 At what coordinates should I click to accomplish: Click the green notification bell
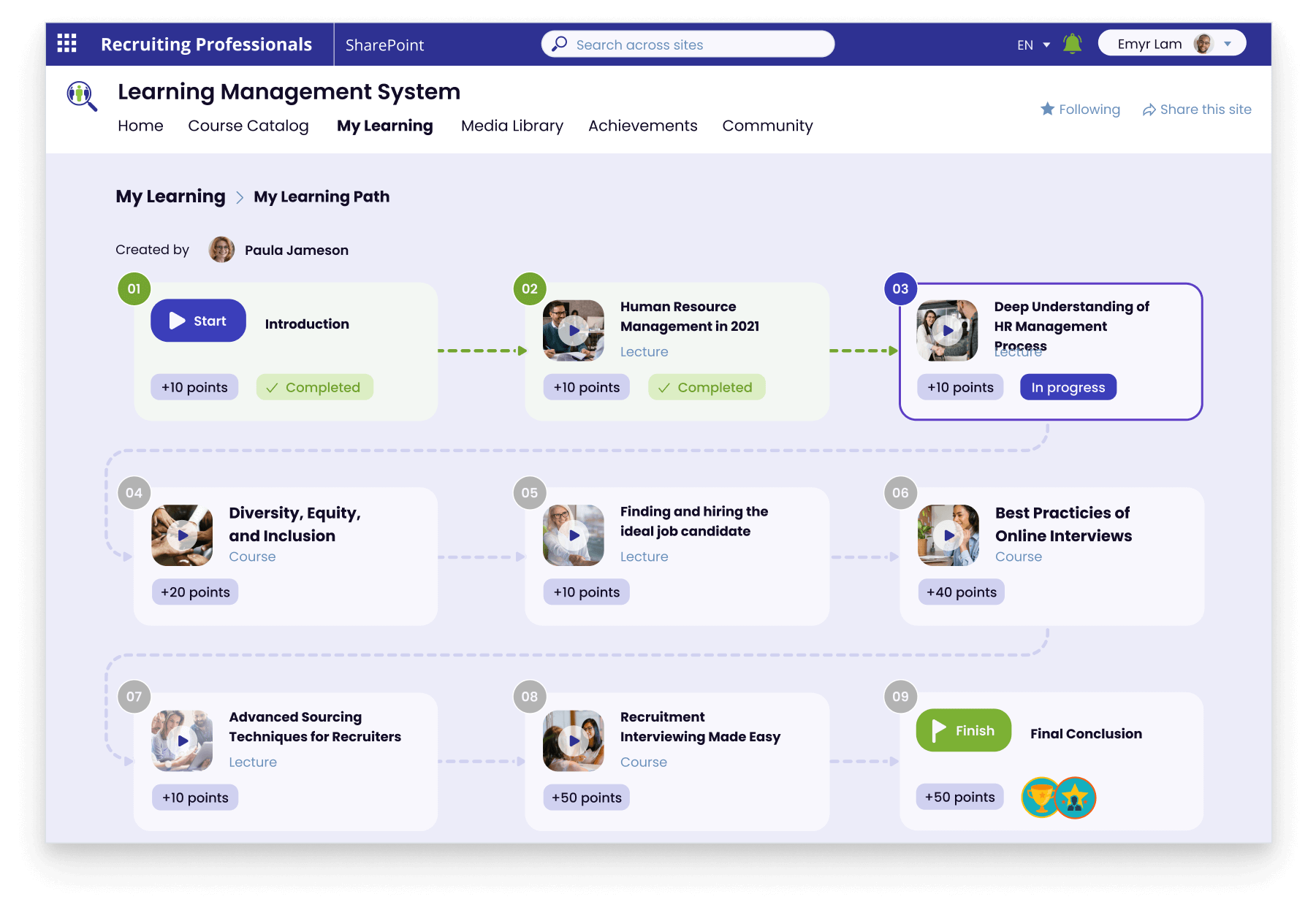[x=1072, y=44]
